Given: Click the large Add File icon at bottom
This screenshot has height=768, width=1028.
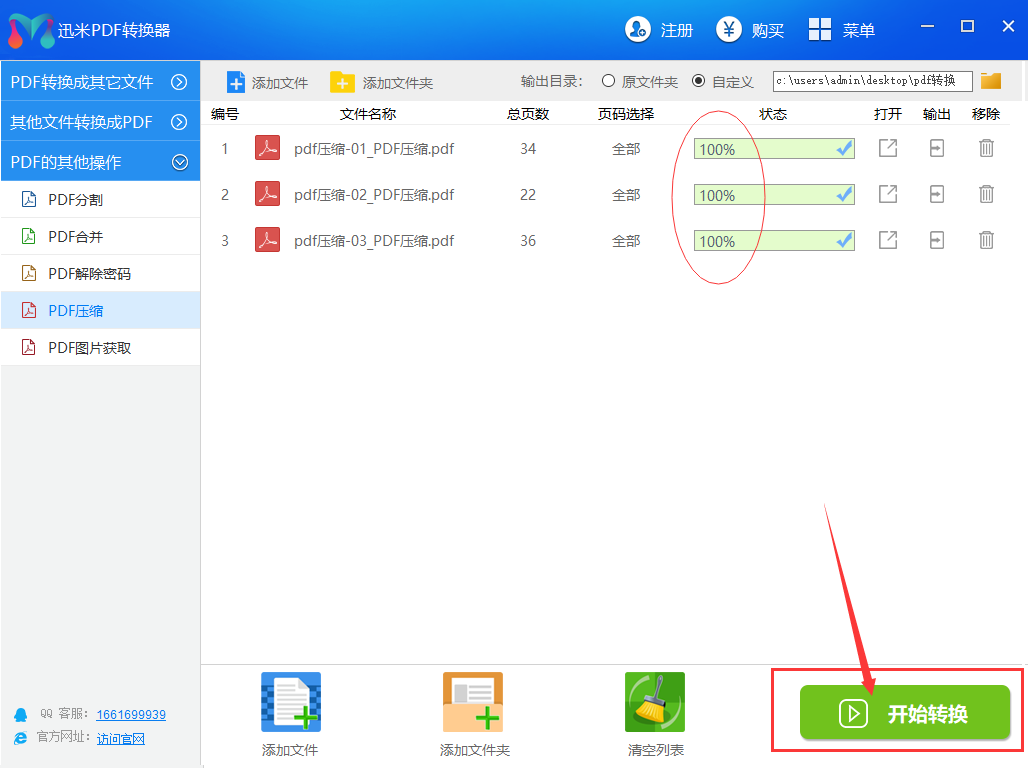Looking at the screenshot, I should [x=290, y=704].
